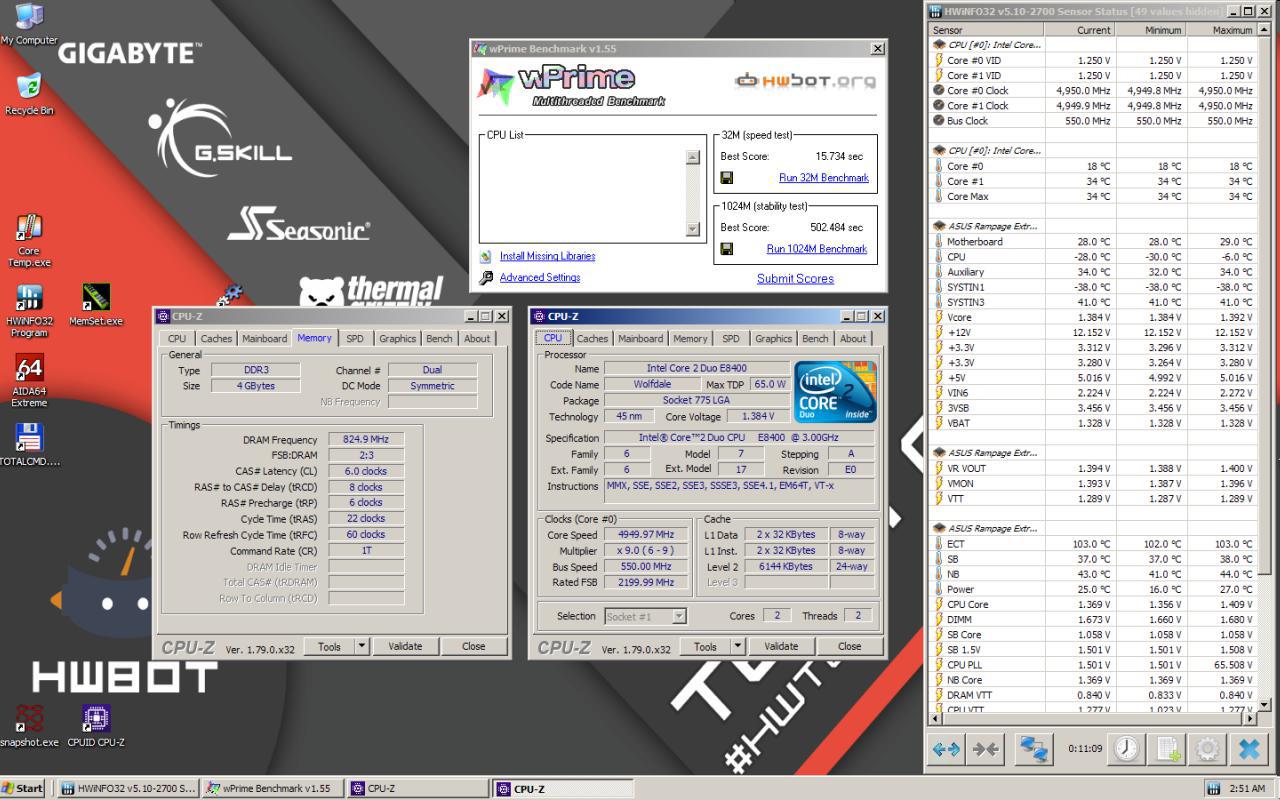1280x800 pixels.
Task: Open AIDA64 Extreme desktop icon
Action: click(x=29, y=381)
